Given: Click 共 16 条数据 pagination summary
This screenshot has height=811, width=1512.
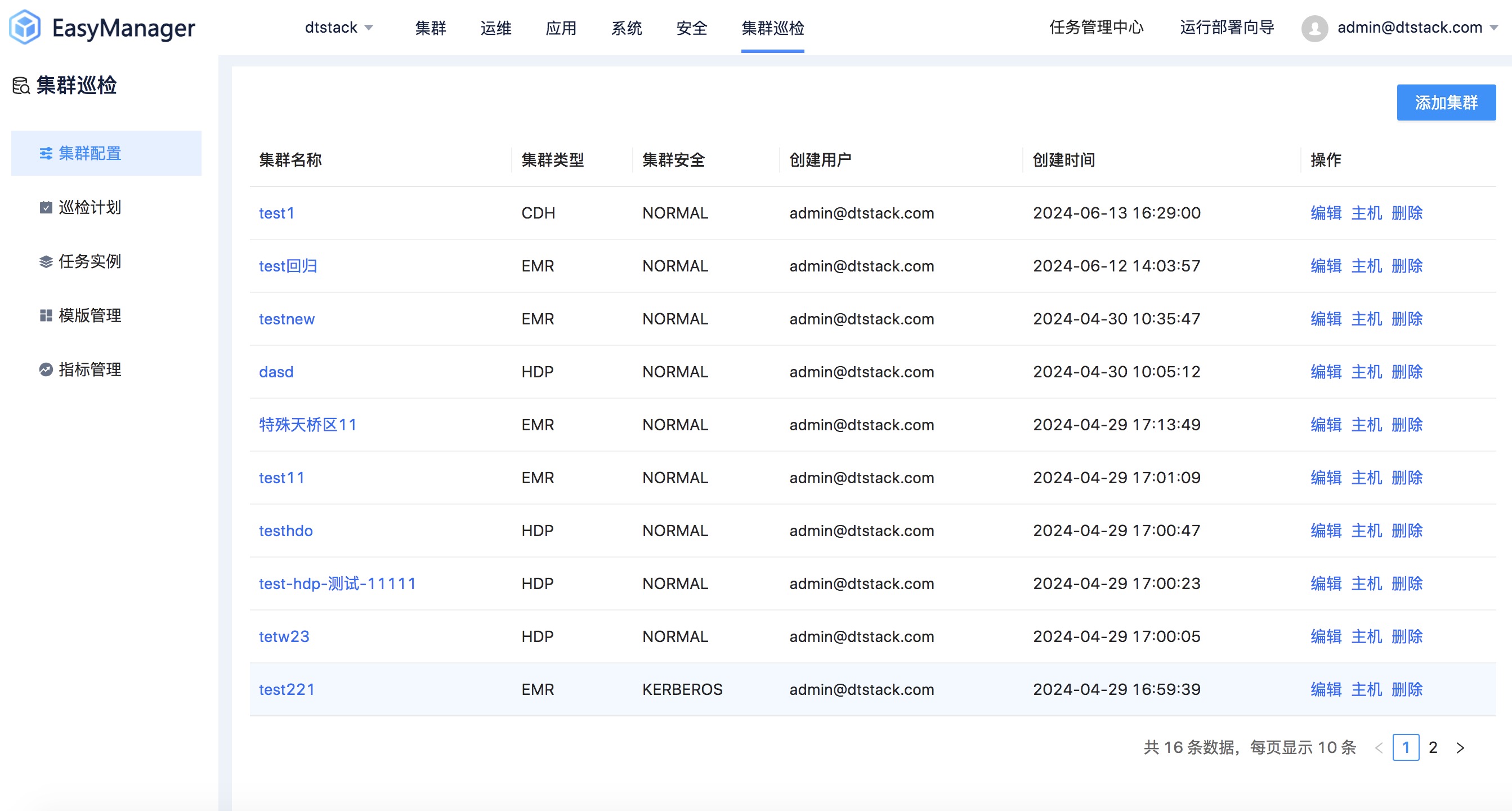Looking at the screenshot, I should pyautogui.click(x=1191, y=747).
